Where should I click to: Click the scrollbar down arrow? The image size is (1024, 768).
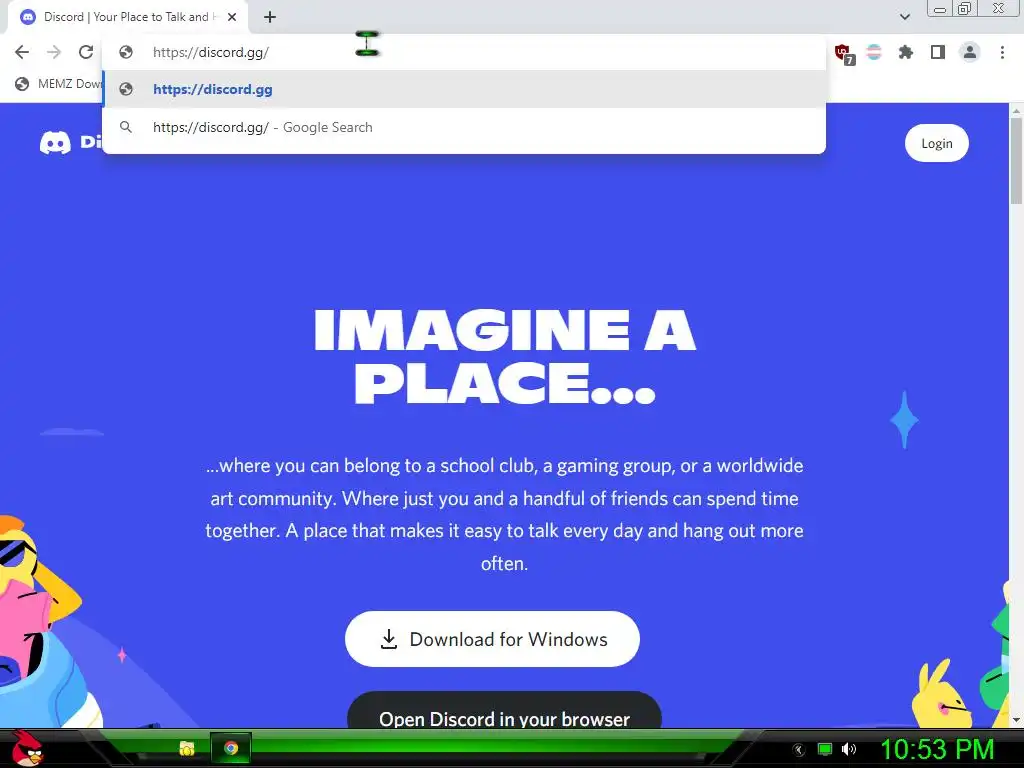click(x=1016, y=720)
